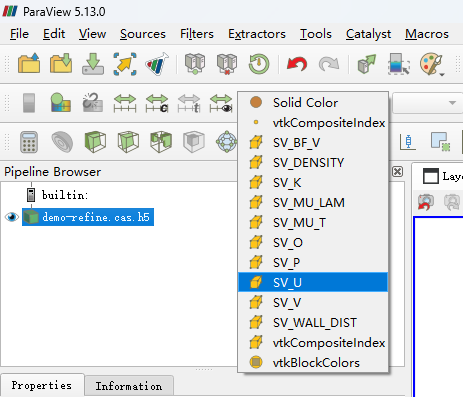Click the Extract selection cube arrow icon
463x397 pixels.
367,63
